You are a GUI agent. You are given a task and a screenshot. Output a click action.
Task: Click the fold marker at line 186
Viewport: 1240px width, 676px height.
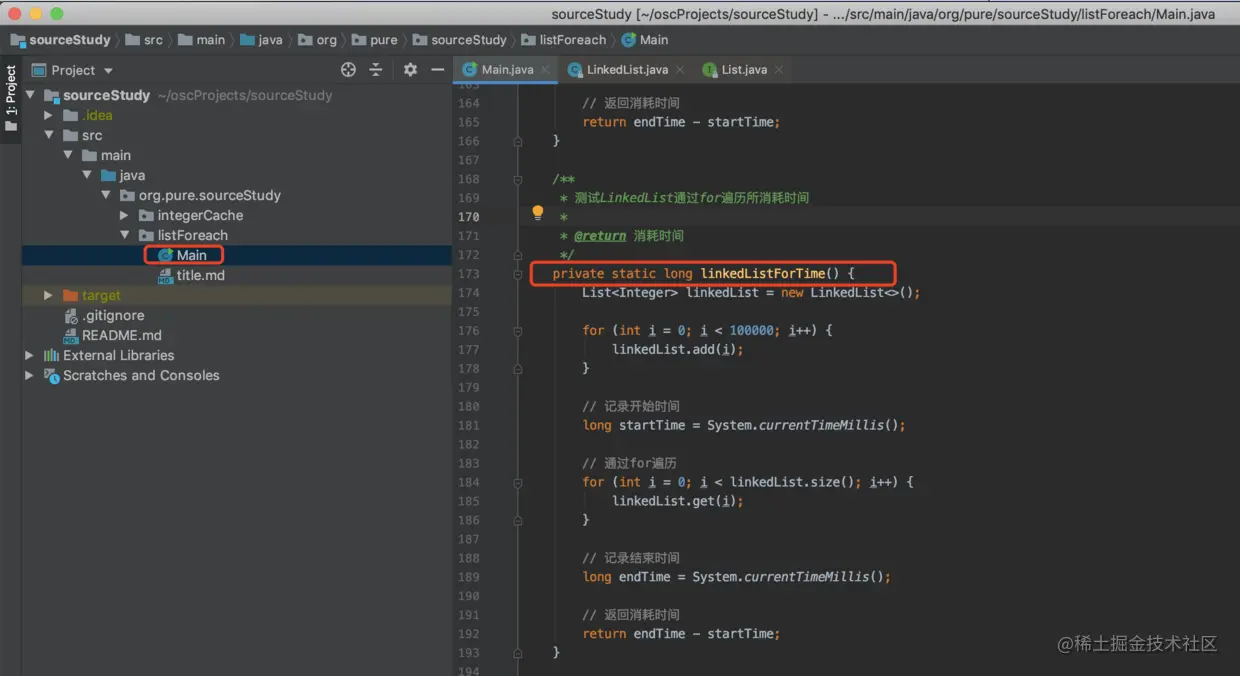click(518, 520)
